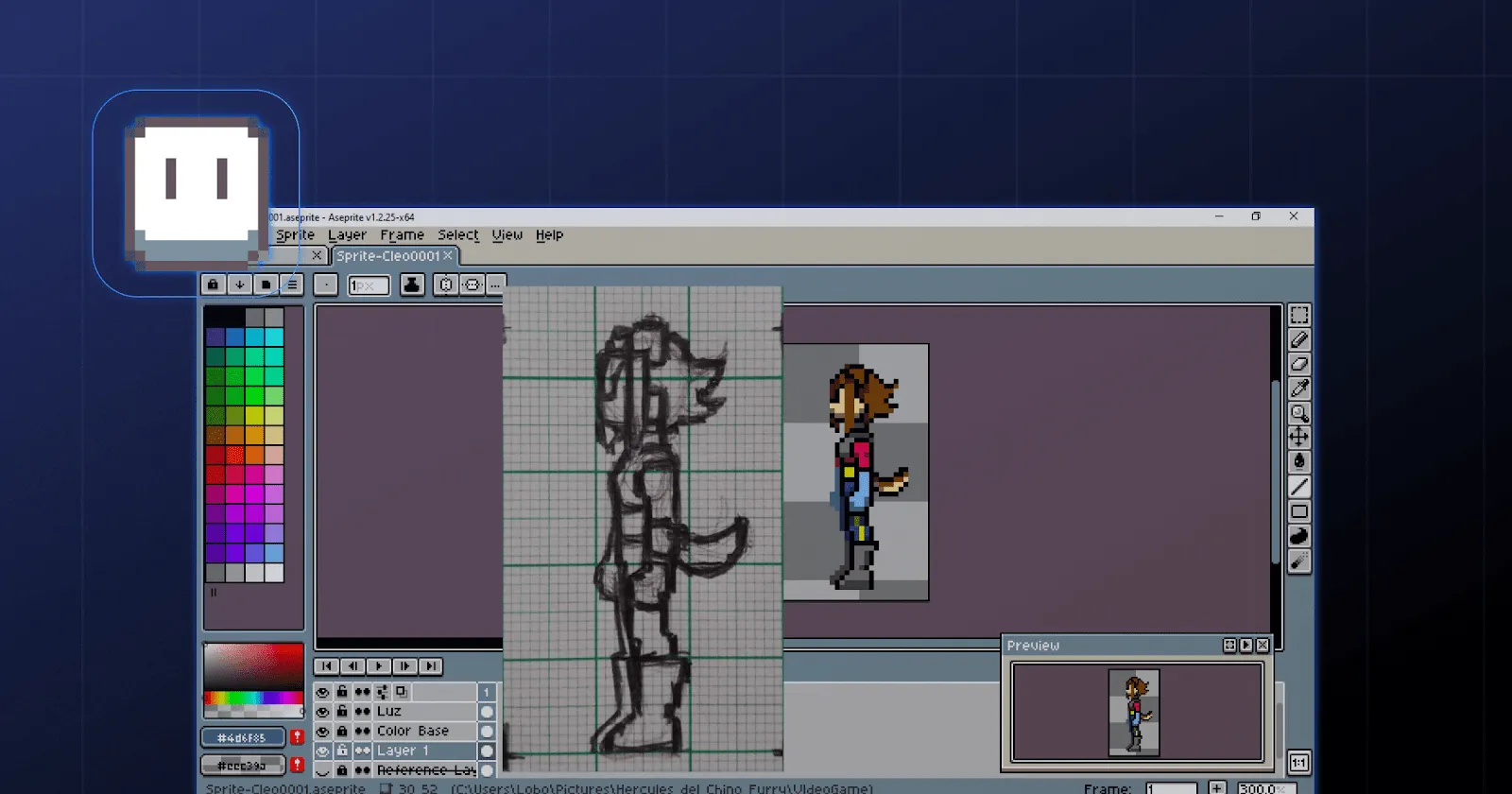Screen dimensions: 1512x794
Task: Open the Select menu
Action: 458,235
